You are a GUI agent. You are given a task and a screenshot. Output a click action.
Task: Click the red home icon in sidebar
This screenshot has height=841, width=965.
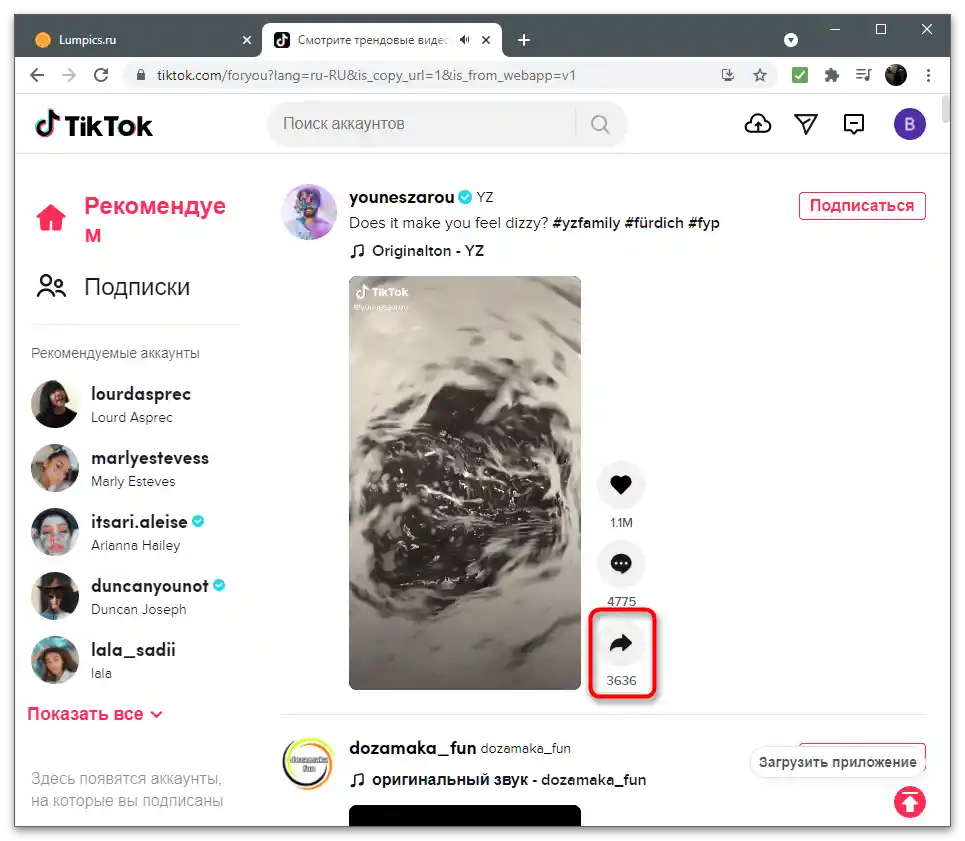pos(51,217)
